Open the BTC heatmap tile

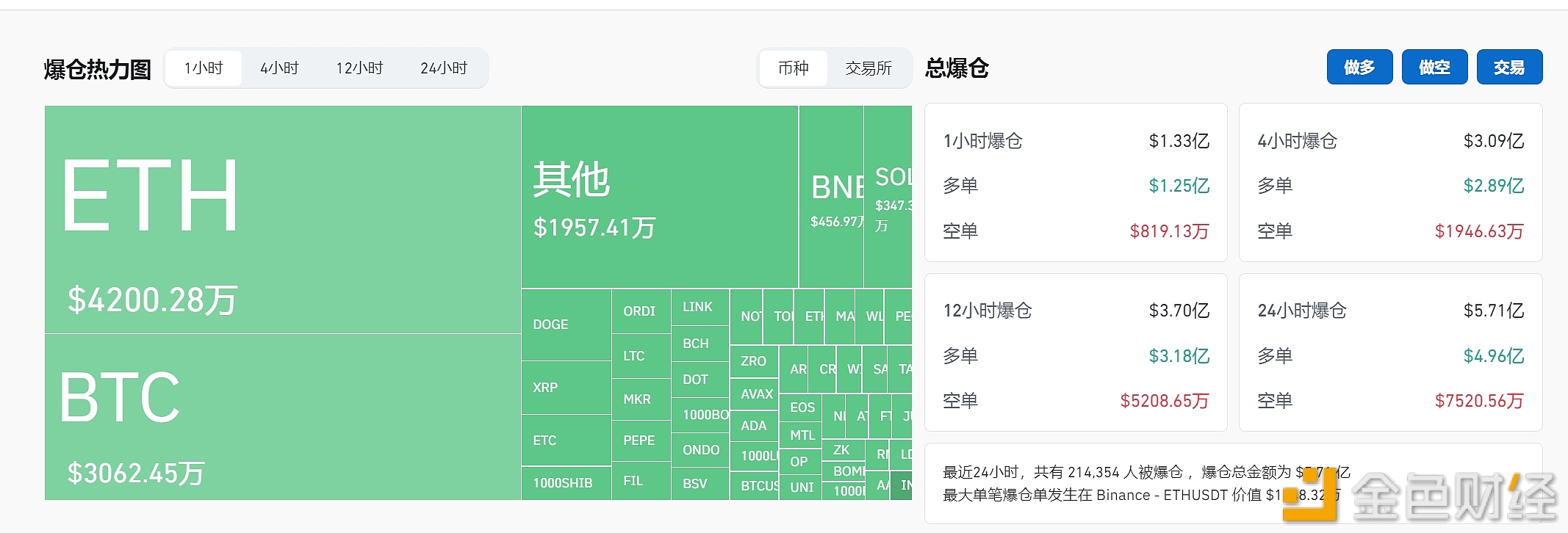tap(283, 417)
